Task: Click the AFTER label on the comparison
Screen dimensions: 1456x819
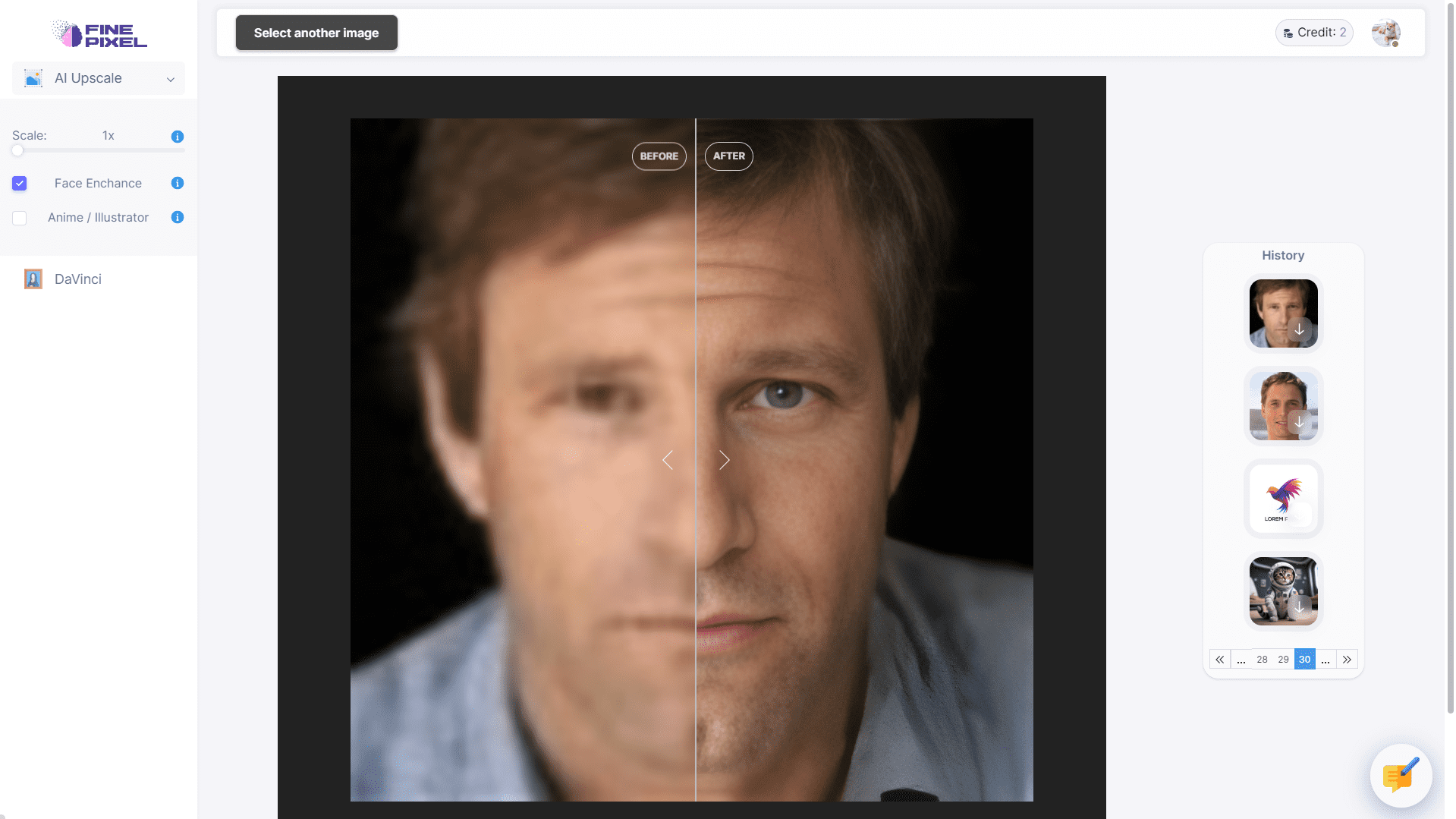Action: (x=728, y=156)
